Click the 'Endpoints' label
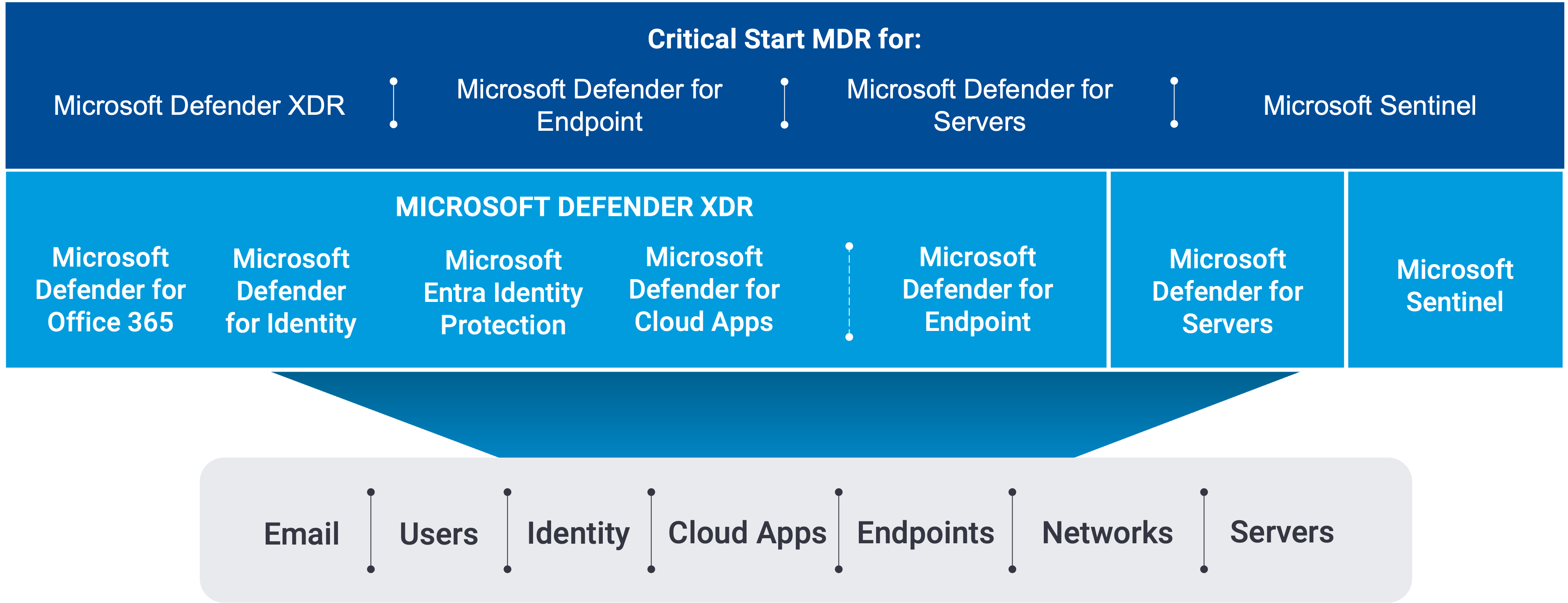The image size is (1568, 603). click(926, 534)
